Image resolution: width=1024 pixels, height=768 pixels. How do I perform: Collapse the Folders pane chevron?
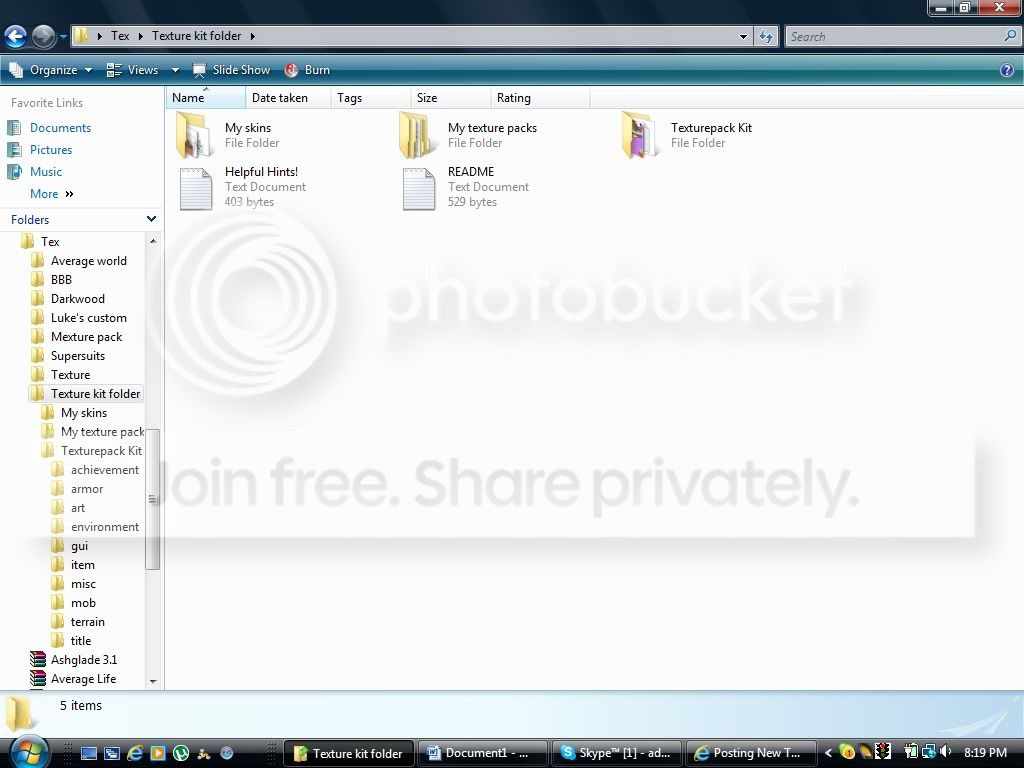pos(151,219)
